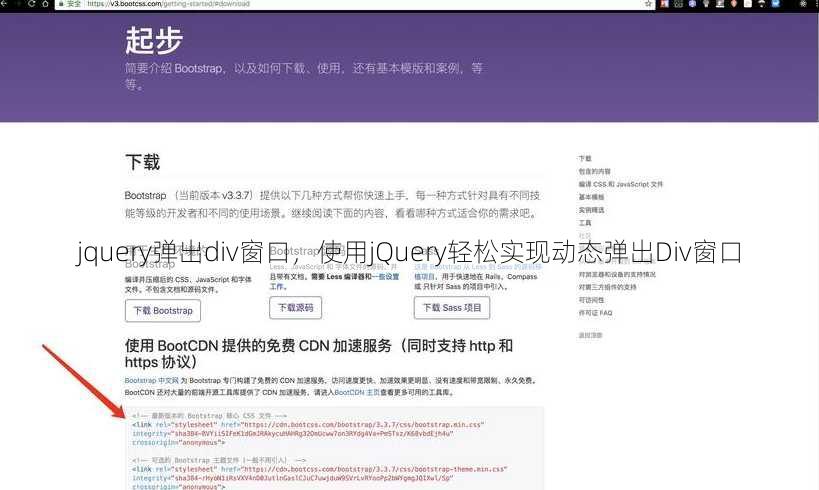Open the Bootstrap 中文网 link

(x=151, y=380)
